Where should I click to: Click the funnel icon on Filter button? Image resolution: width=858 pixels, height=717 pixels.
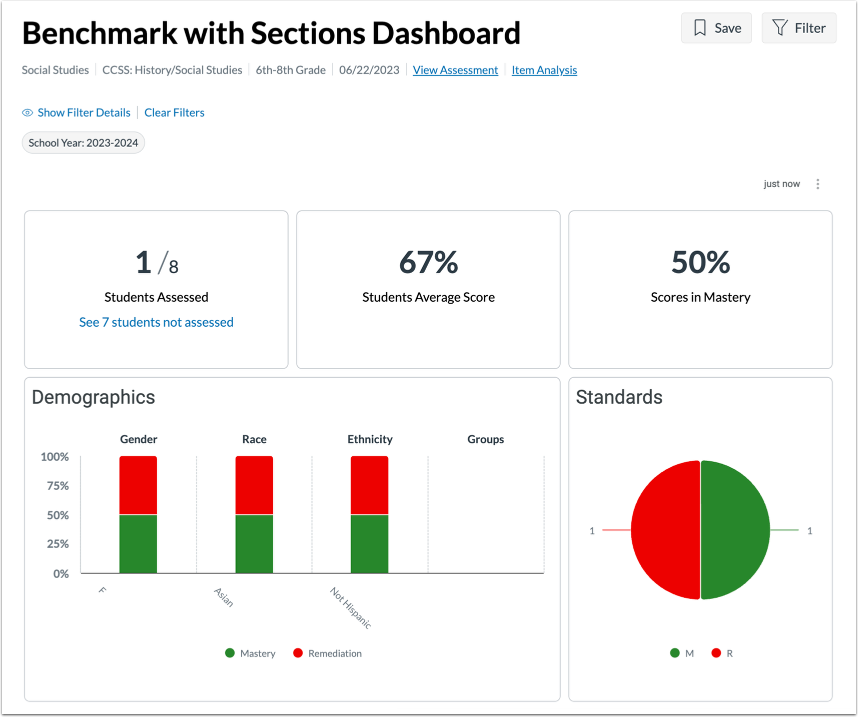779,28
